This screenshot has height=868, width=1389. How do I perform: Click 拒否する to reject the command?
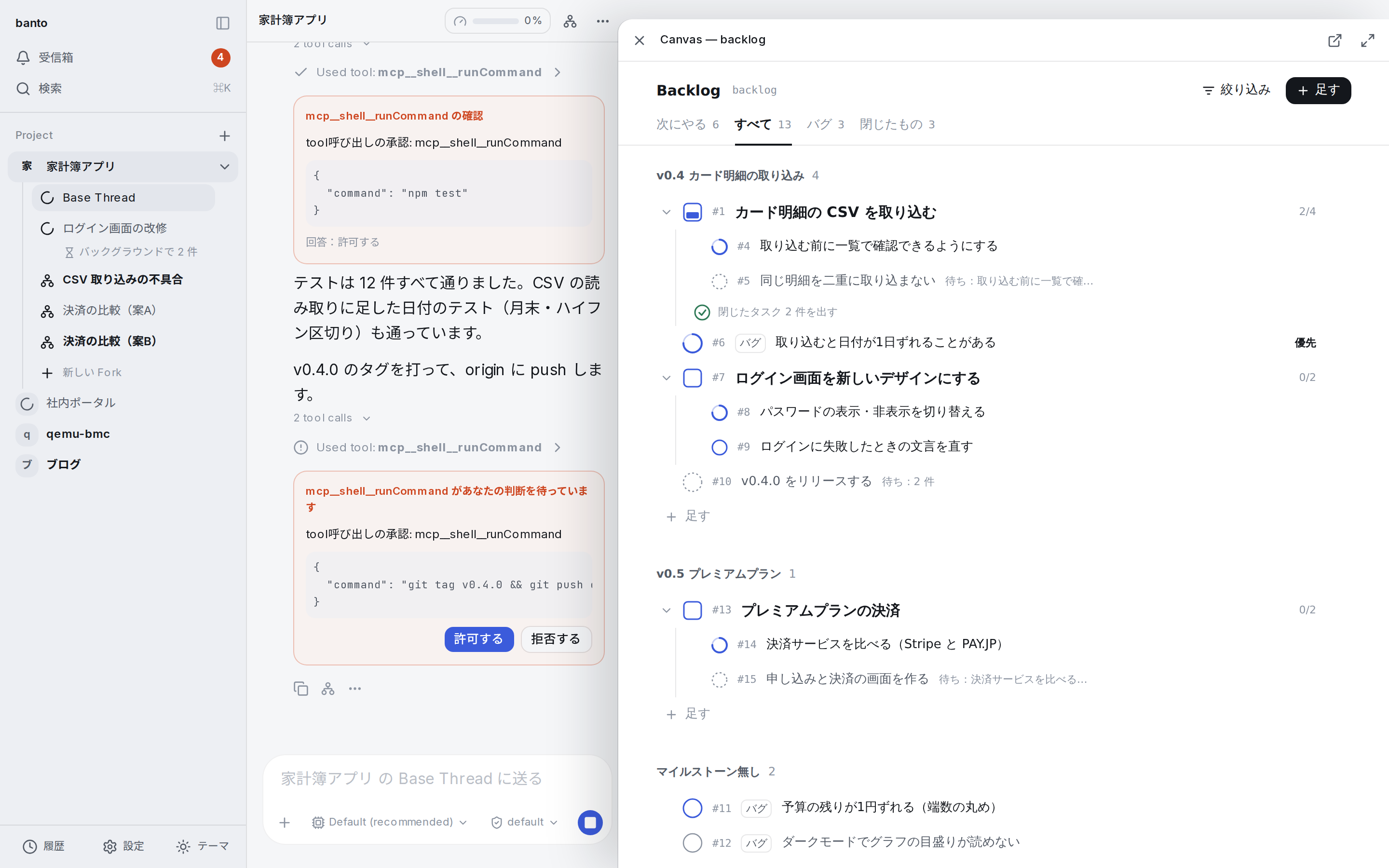tap(556, 639)
